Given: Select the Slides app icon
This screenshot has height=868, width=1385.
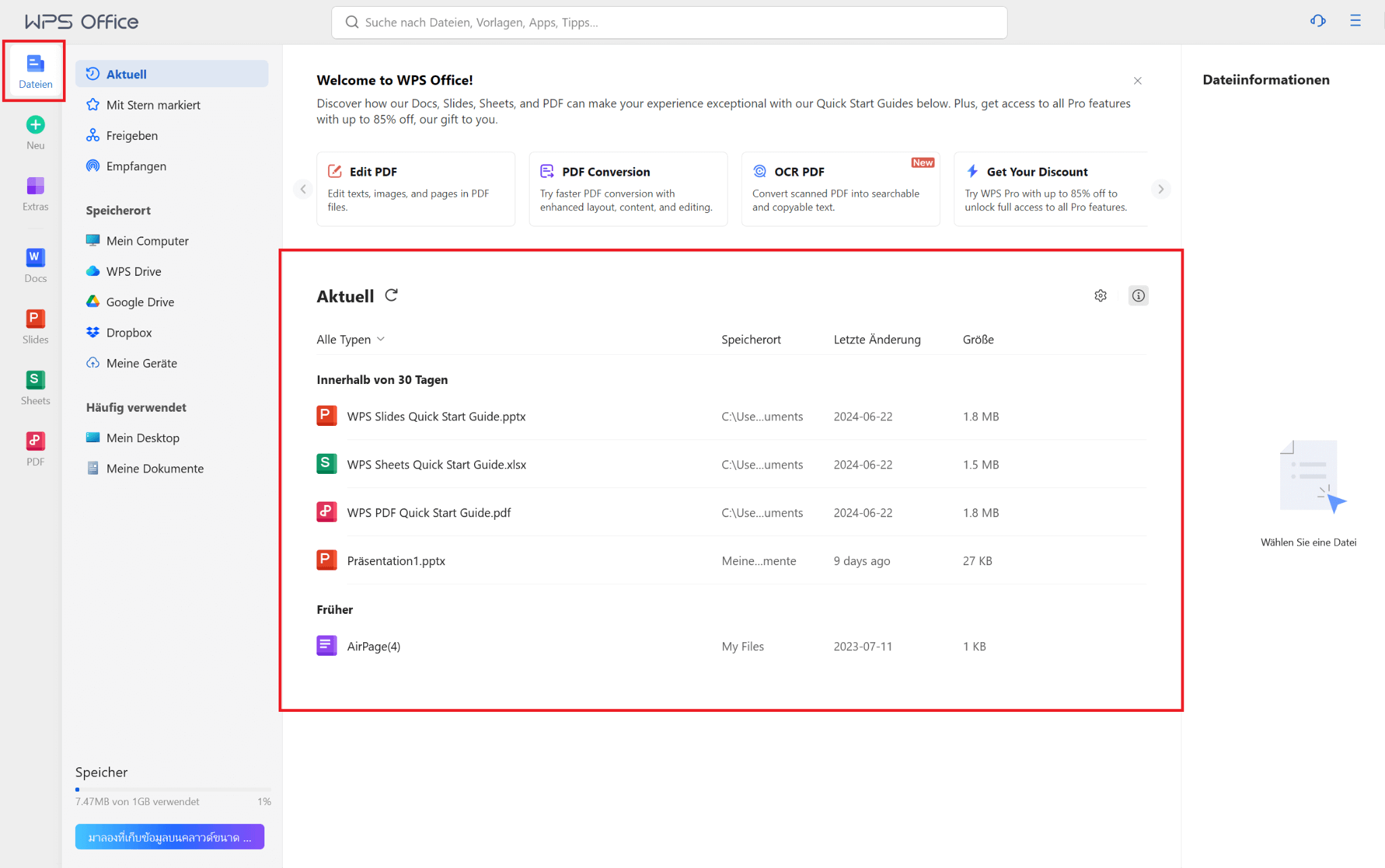Looking at the screenshot, I should coord(34,324).
